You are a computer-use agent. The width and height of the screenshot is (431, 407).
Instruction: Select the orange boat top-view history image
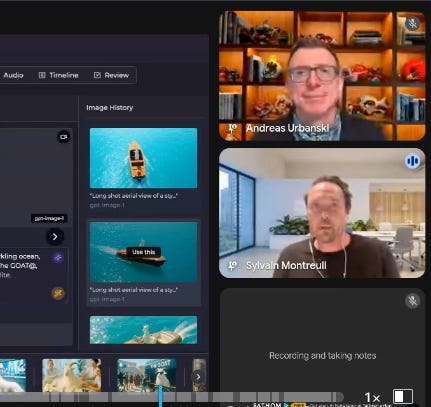coord(143,158)
